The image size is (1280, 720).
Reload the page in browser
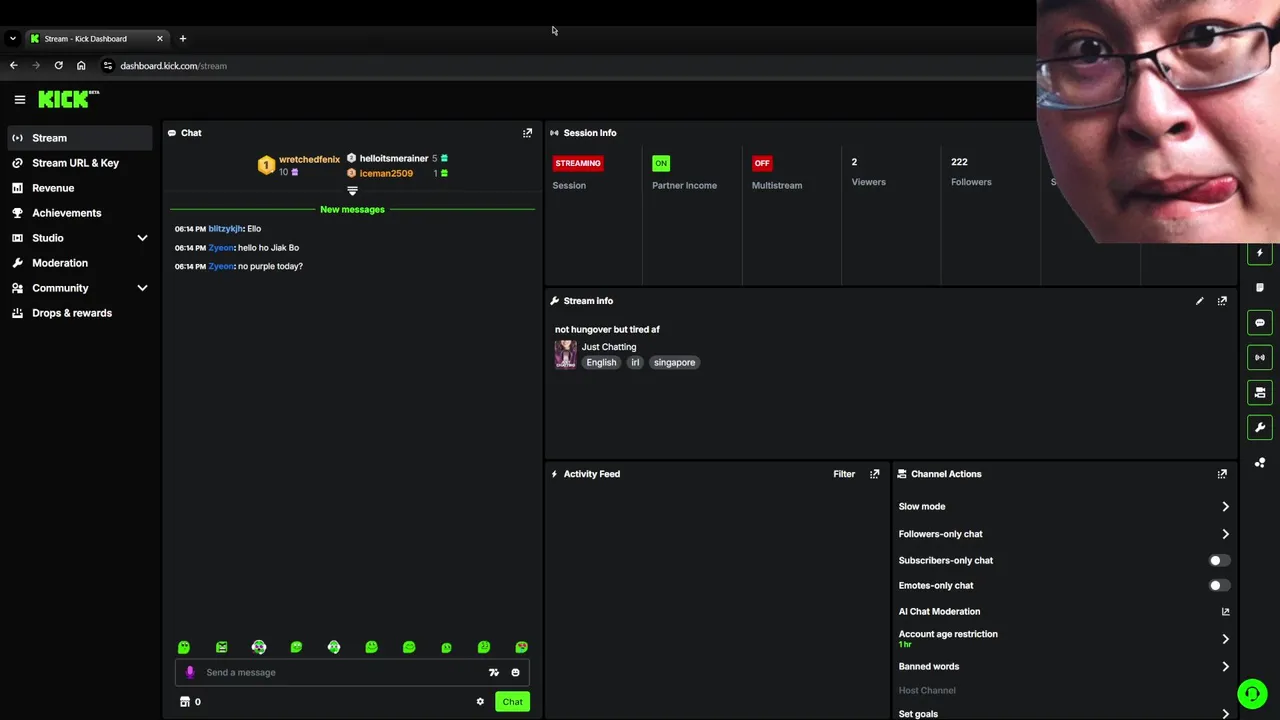pos(58,66)
